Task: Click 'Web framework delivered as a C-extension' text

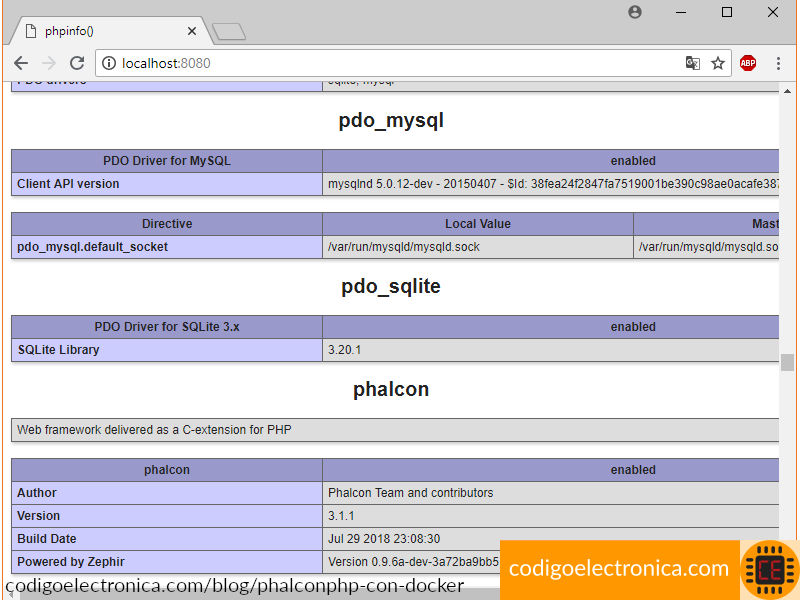Action: pos(154,430)
